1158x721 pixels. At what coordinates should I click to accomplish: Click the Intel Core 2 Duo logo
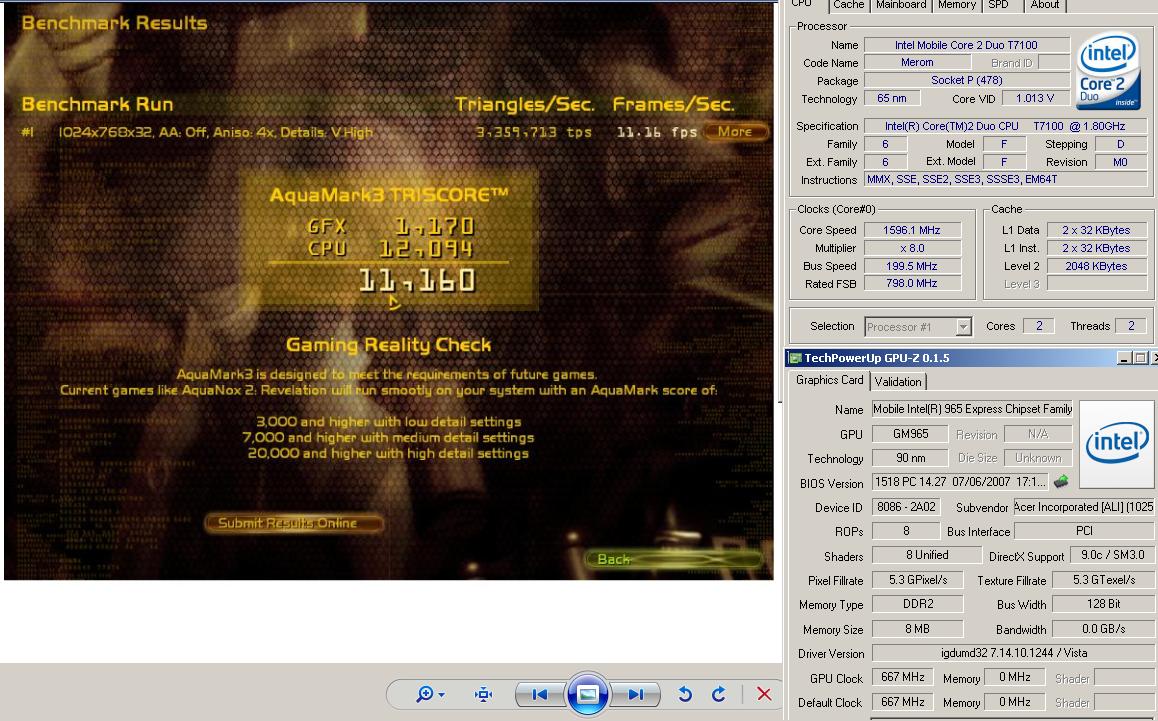tap(1107, 71)
